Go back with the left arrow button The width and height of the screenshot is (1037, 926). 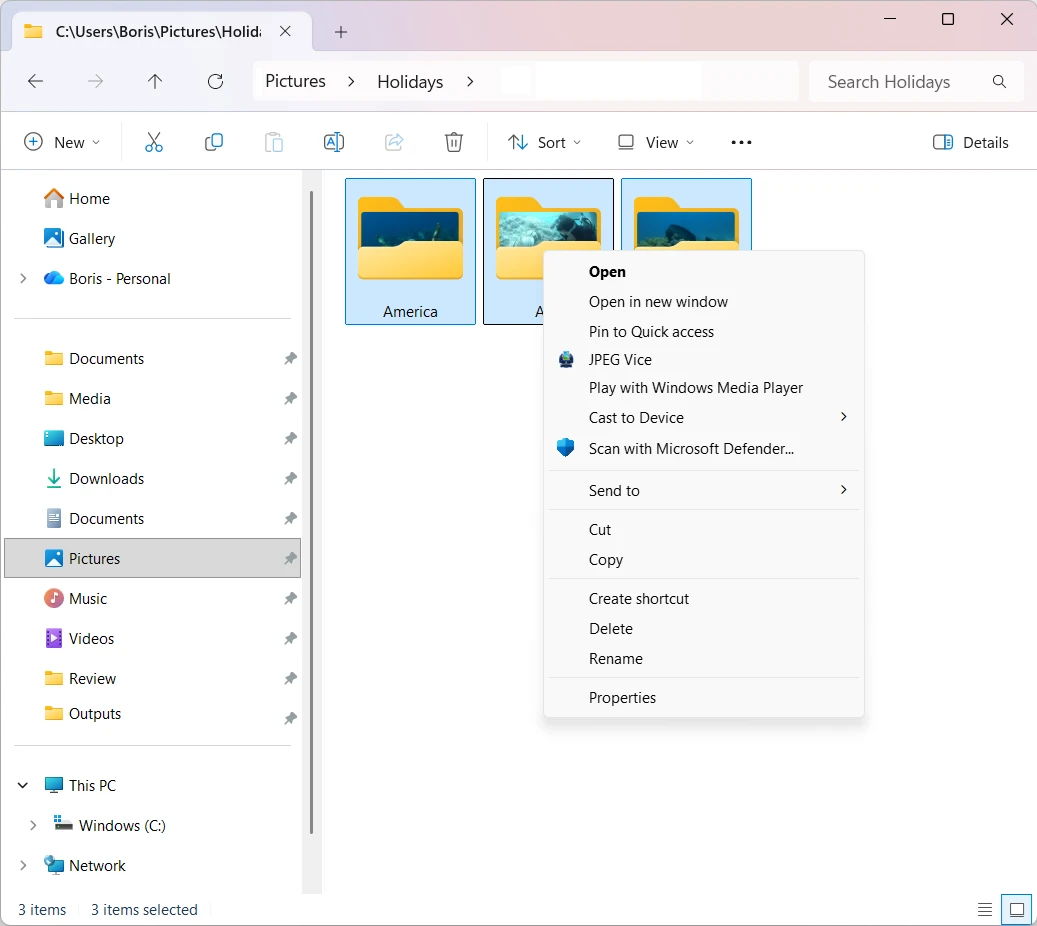36,81
